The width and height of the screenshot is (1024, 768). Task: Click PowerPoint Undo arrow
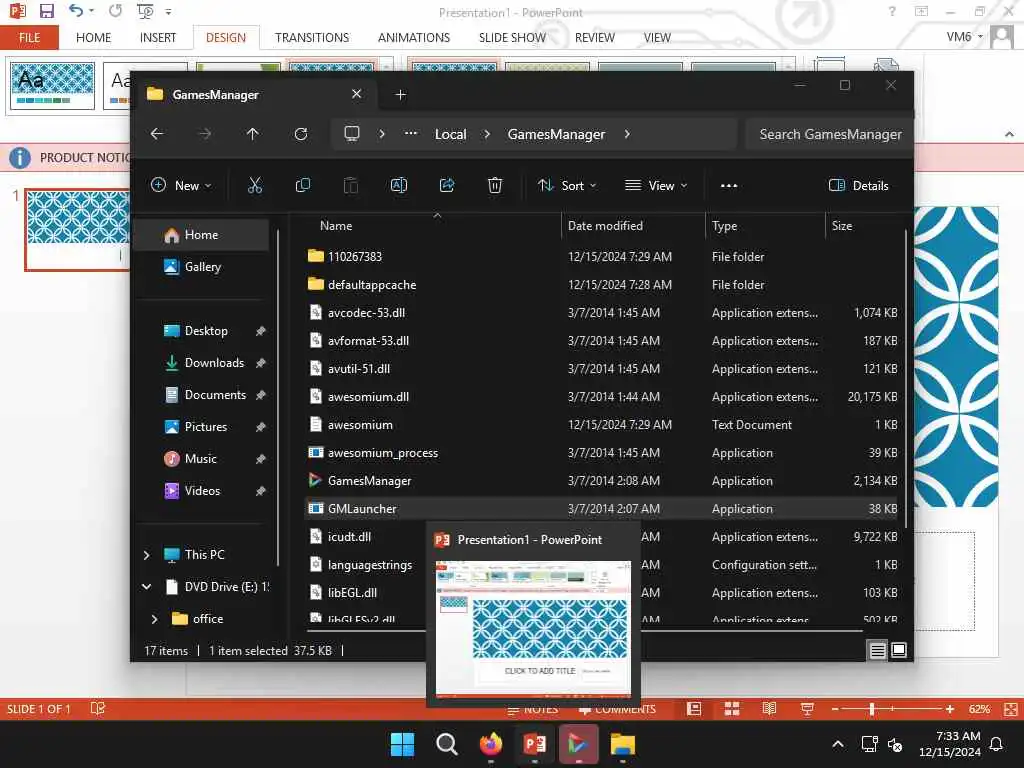coord(76,10)
